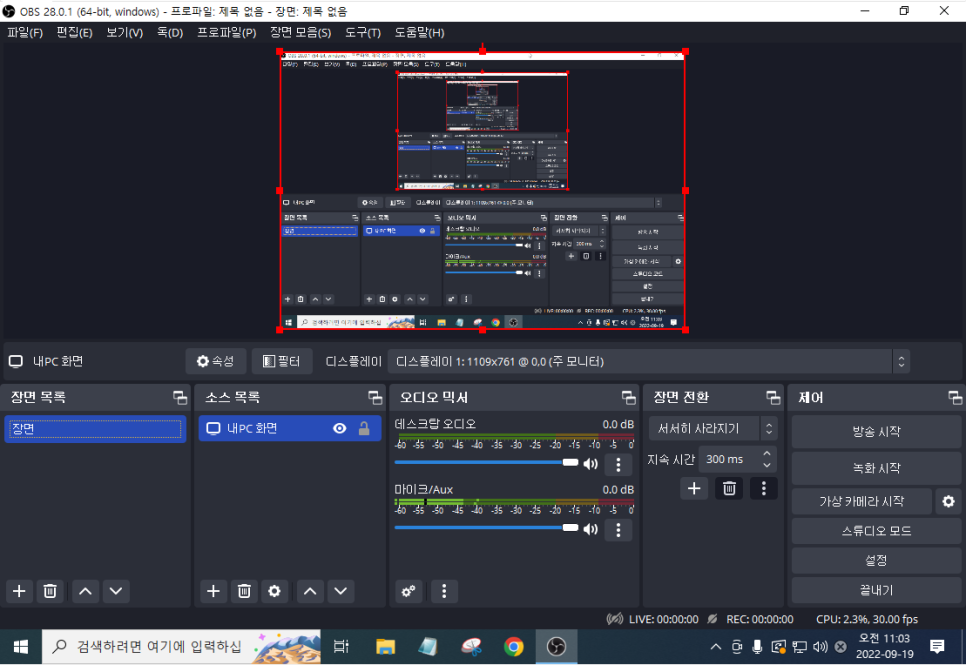Select the 장면 item in scene list
966x665 pixels.
pyautogui.click(x=95, y=428)
